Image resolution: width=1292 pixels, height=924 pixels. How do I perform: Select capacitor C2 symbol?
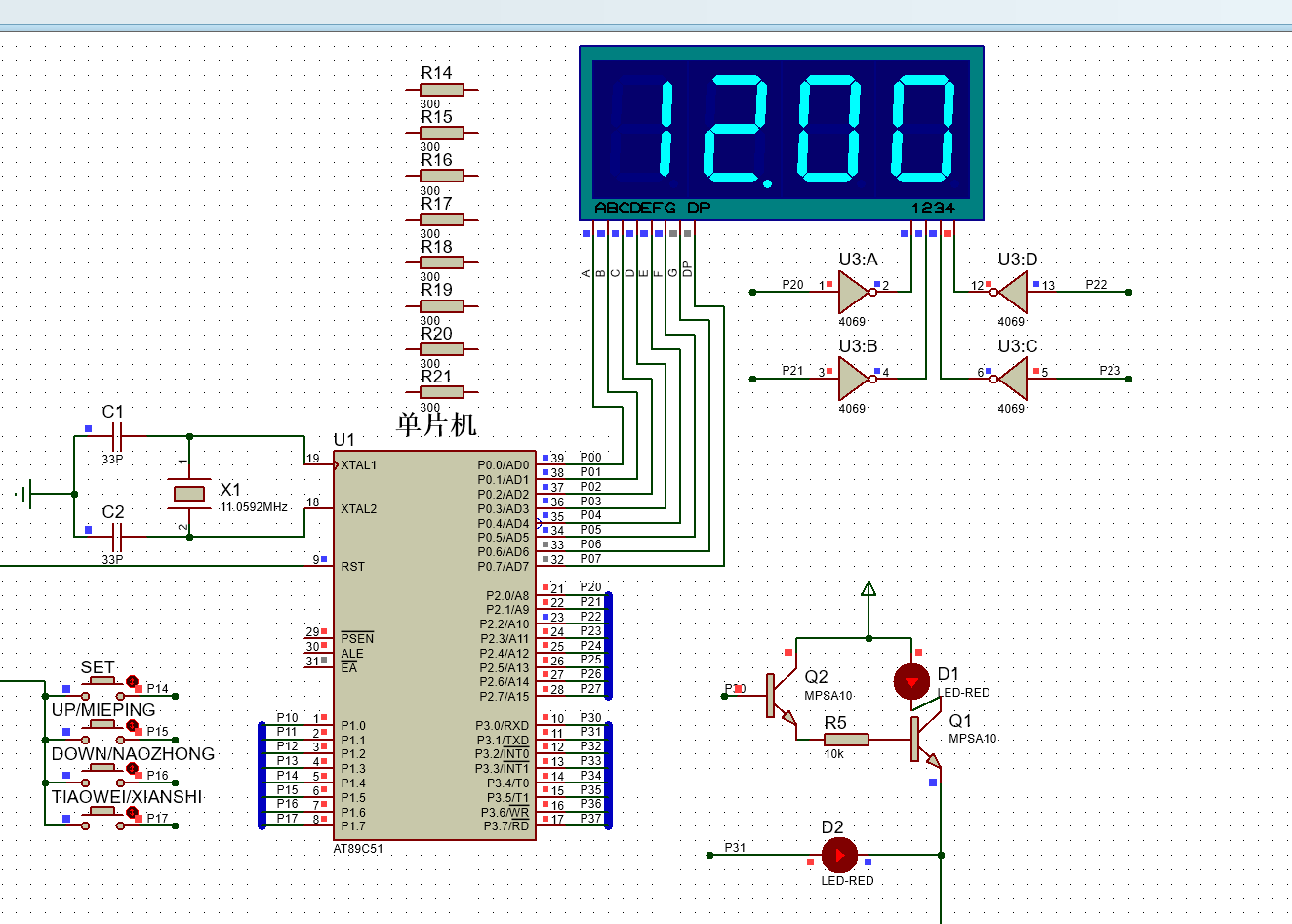tap(117, 536)
